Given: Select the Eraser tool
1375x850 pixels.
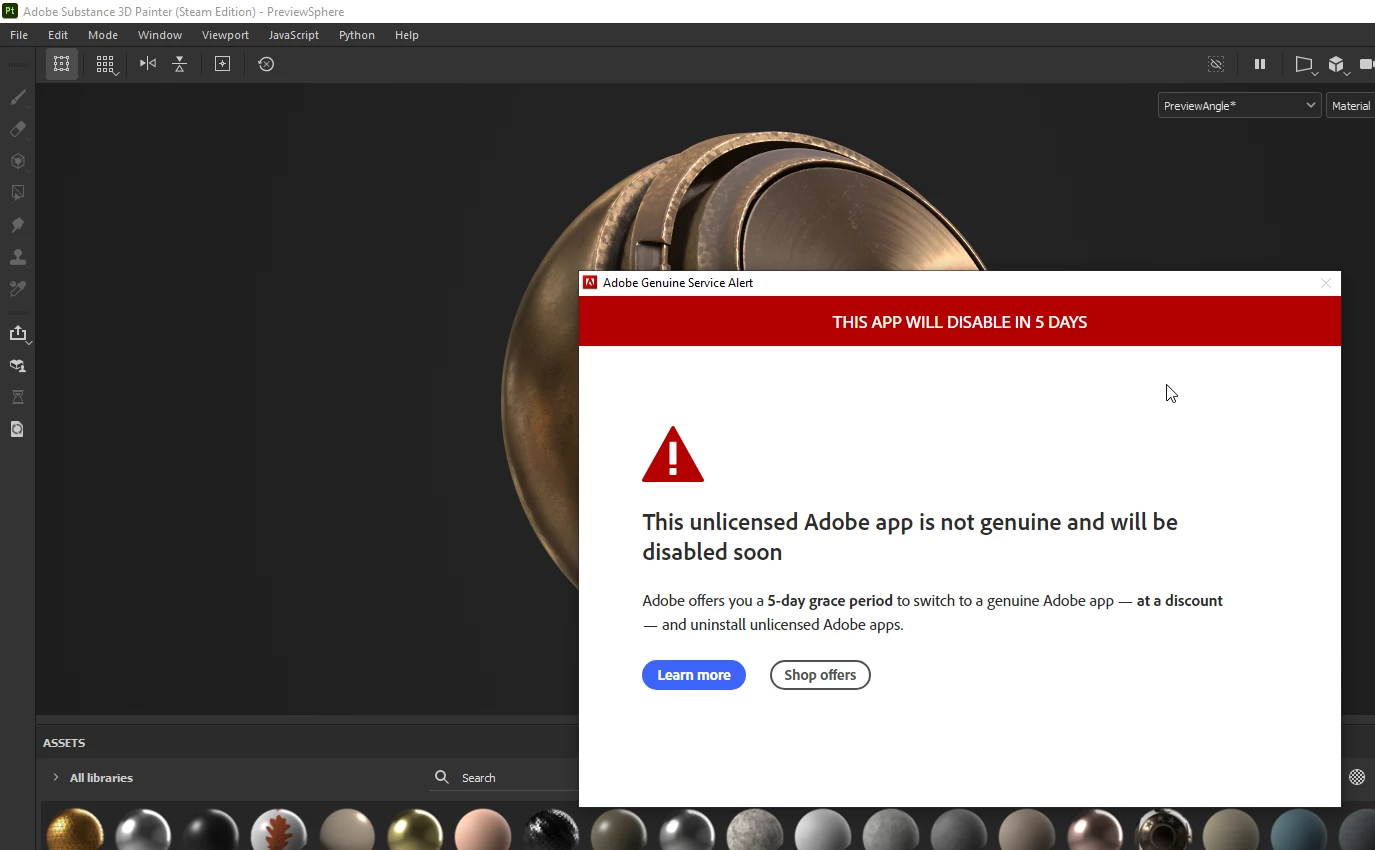Looking at the screenshot, I should [17, 129].
